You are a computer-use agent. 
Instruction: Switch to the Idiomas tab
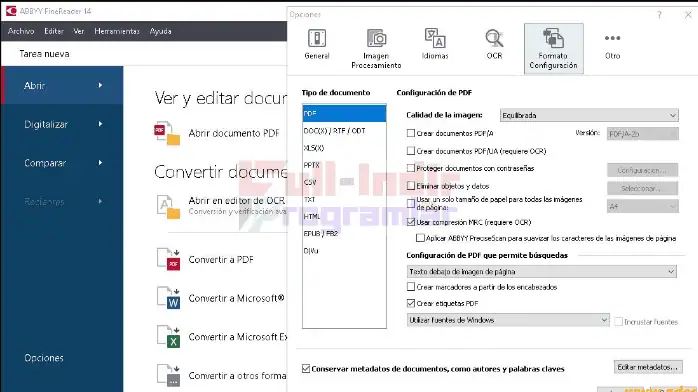(x=435, y=44)
